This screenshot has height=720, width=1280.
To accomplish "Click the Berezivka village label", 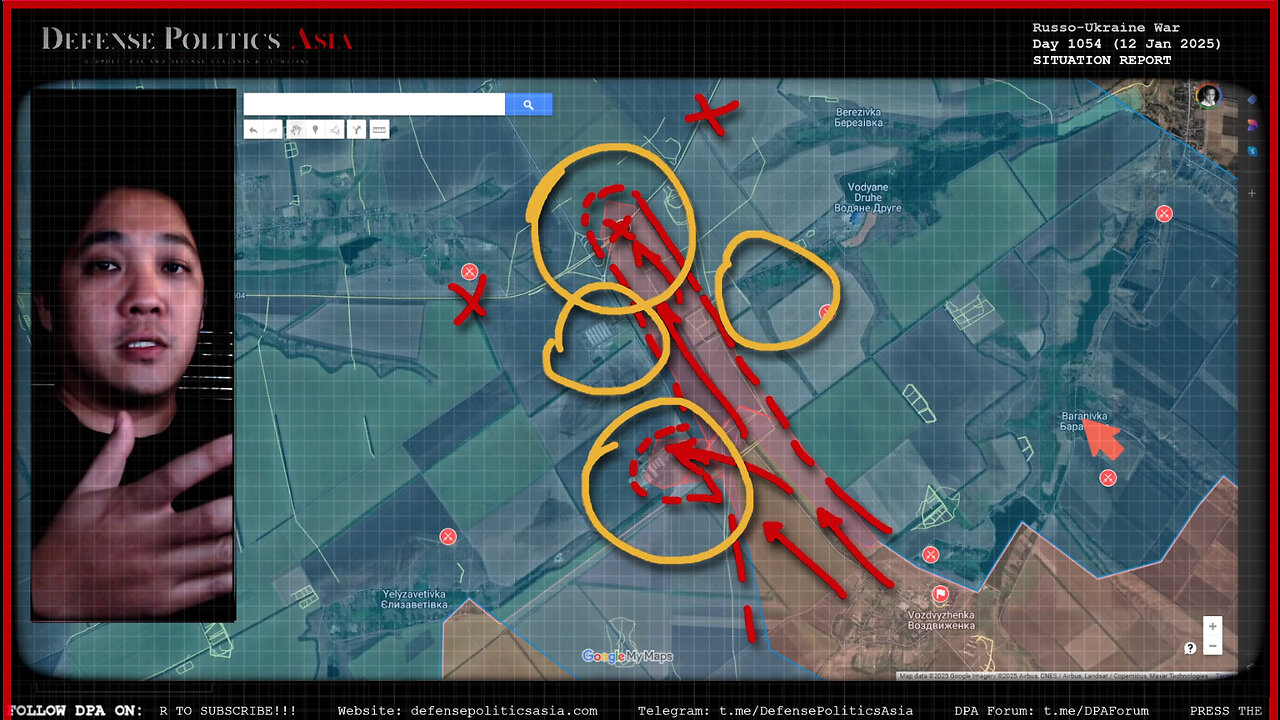I will pyautogui.click(x=858, y=117).
